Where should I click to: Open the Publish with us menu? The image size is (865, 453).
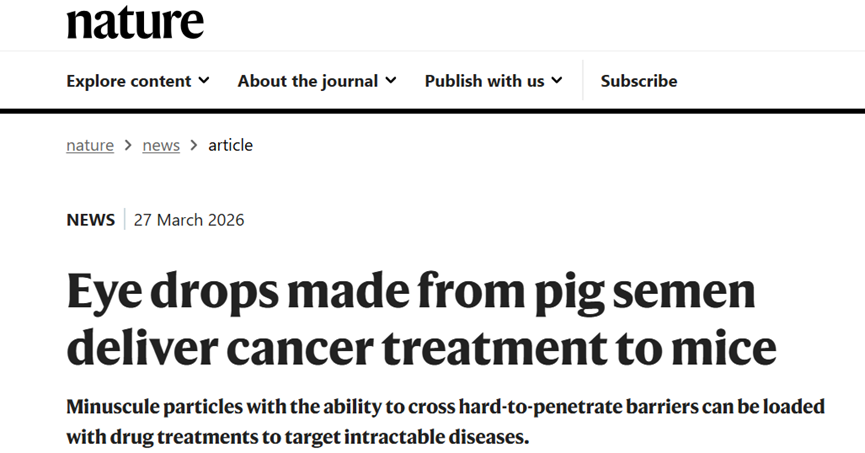[484, 81]
